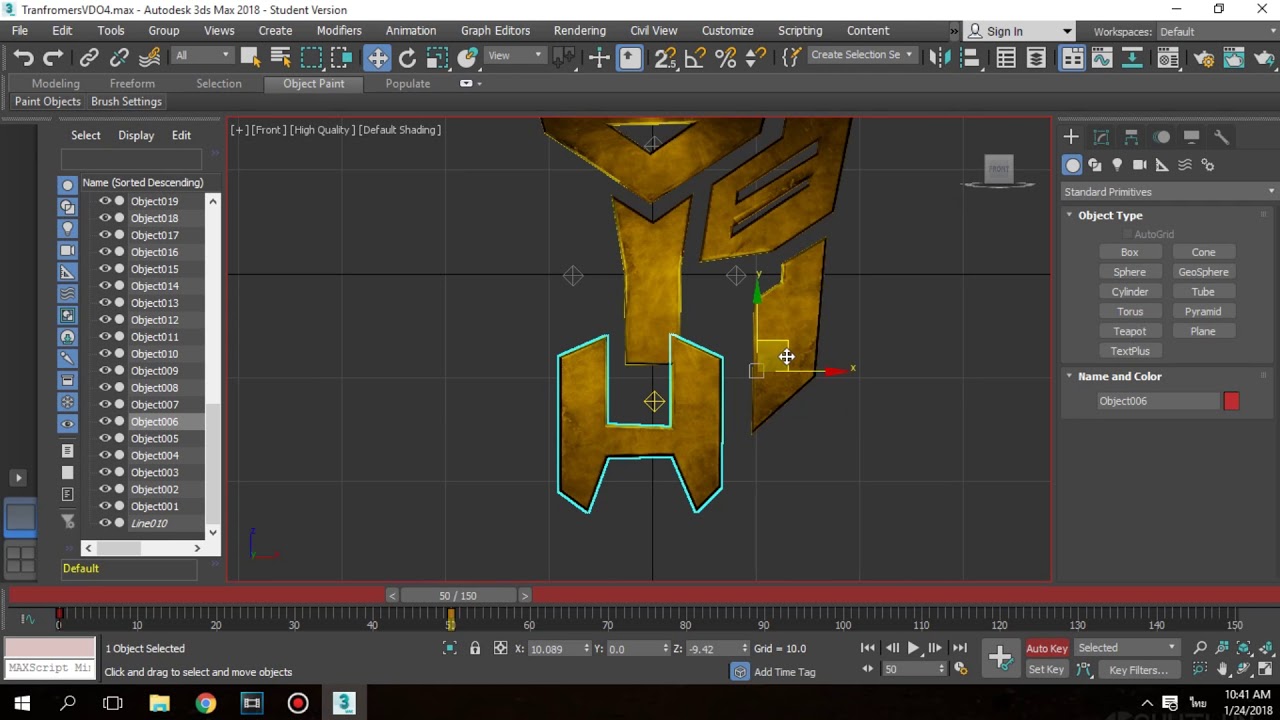Open the Rendering menu
This screenshot has height=720, width=1280.
click(x=579, y=31)
